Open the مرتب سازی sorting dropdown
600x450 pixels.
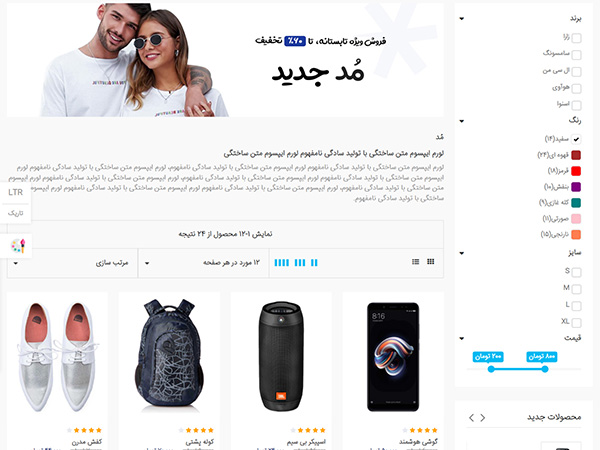point(72,263)
